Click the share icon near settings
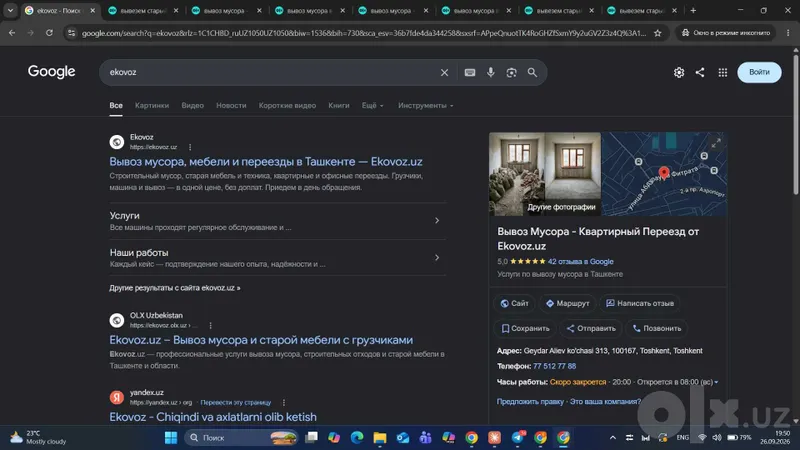The width and height of the screenshot is (800, 450). (700, 72)
